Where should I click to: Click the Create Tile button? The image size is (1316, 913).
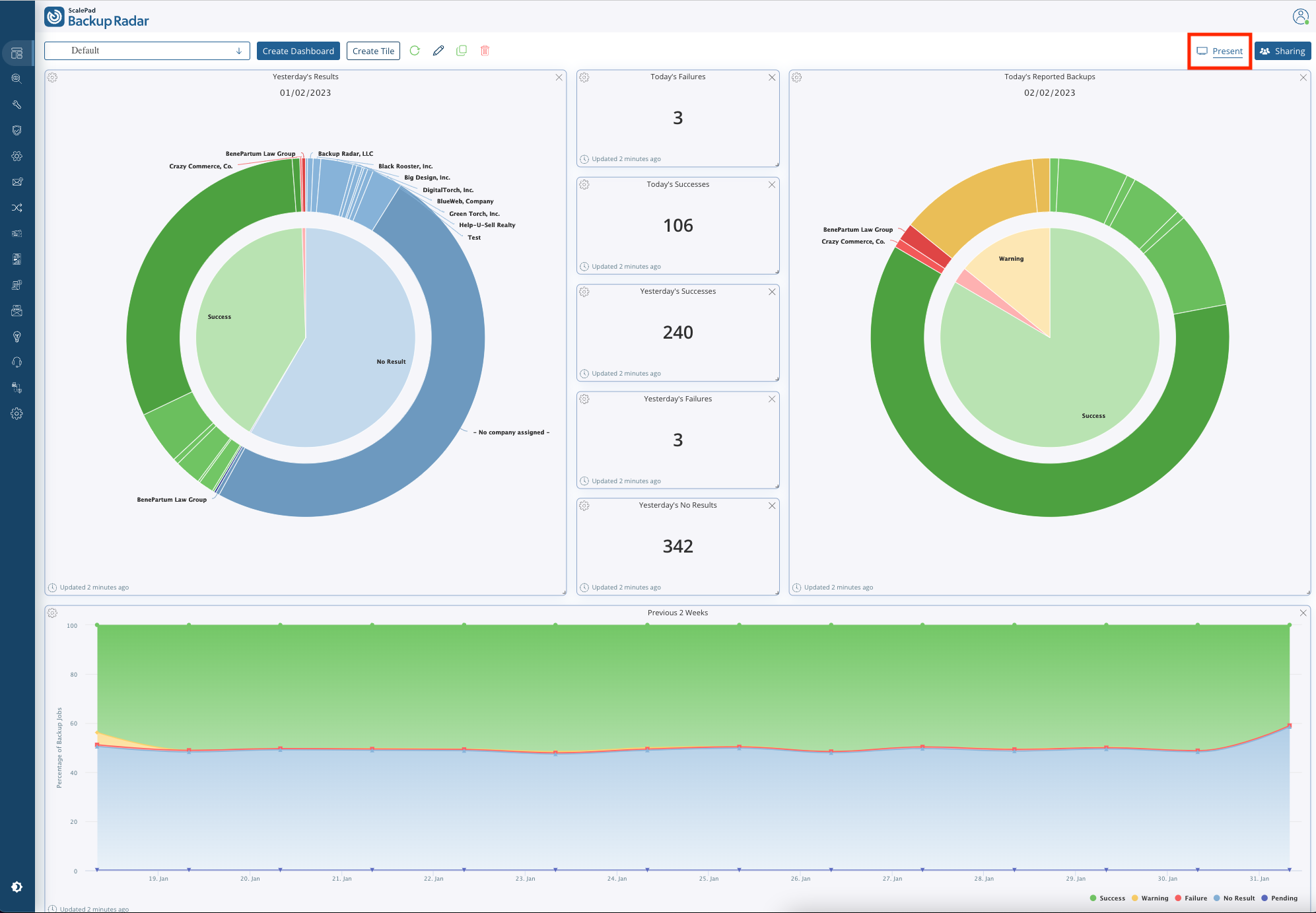coord(373,51)
